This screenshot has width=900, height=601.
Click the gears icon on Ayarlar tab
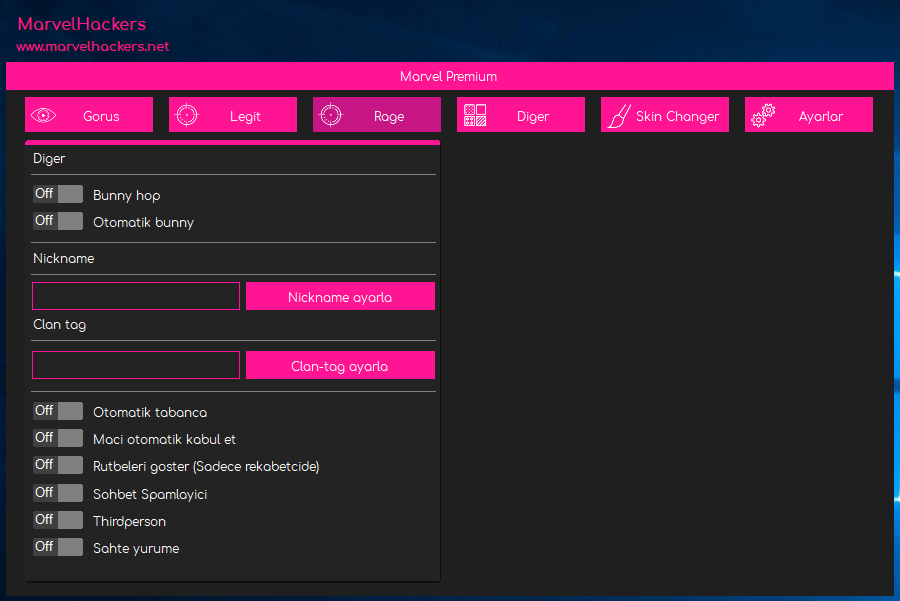coord(763,115)
